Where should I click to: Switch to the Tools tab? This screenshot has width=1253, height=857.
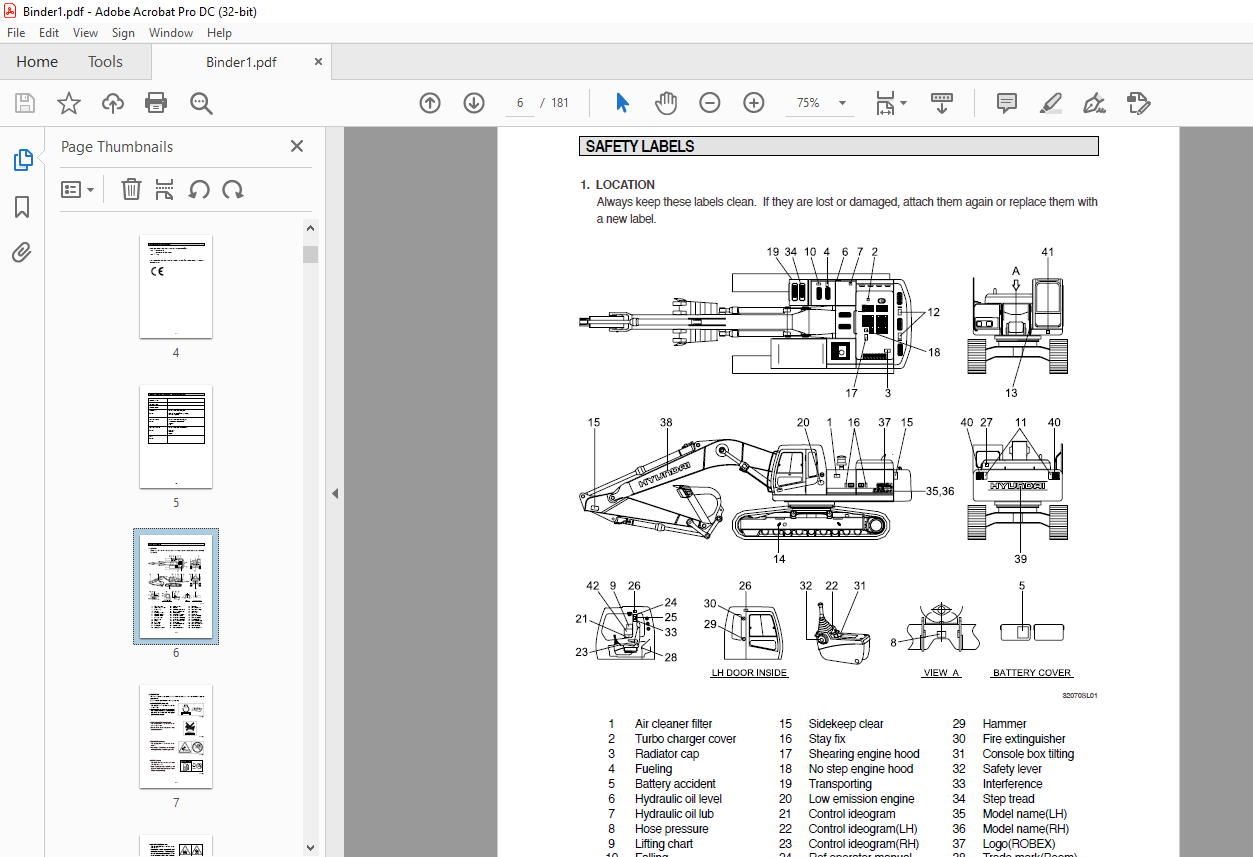click(x=105, y=62)
